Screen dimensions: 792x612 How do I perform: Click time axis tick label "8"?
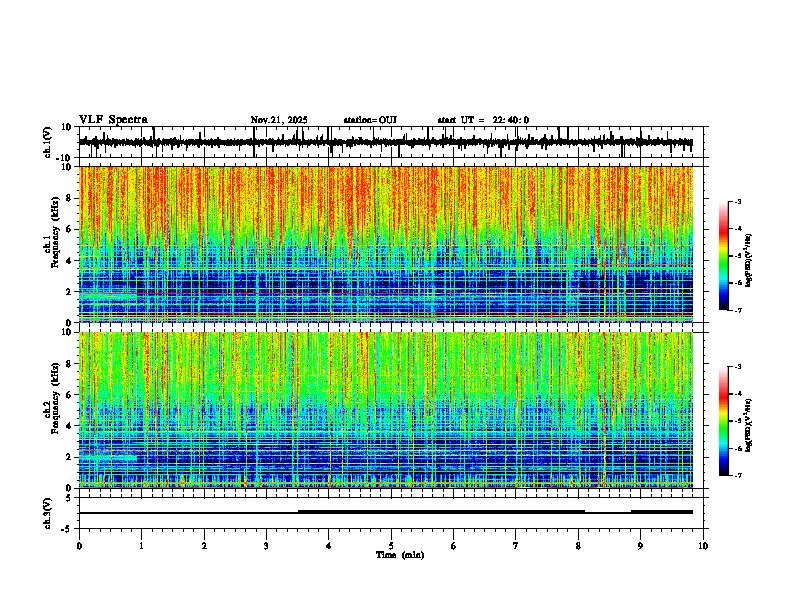578,546
